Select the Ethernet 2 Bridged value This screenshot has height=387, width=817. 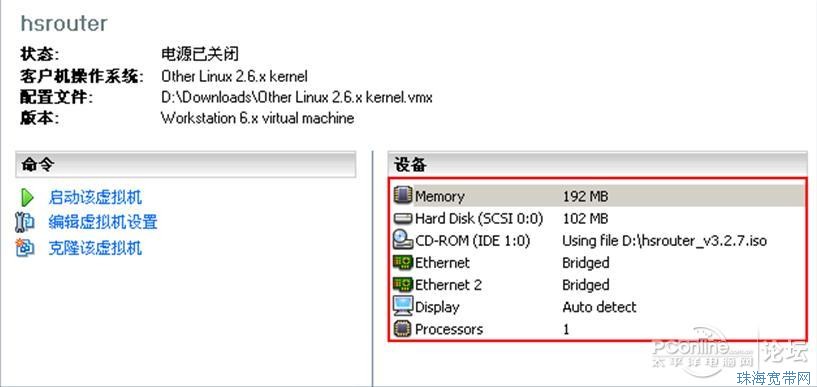click(x=586, y=285)
